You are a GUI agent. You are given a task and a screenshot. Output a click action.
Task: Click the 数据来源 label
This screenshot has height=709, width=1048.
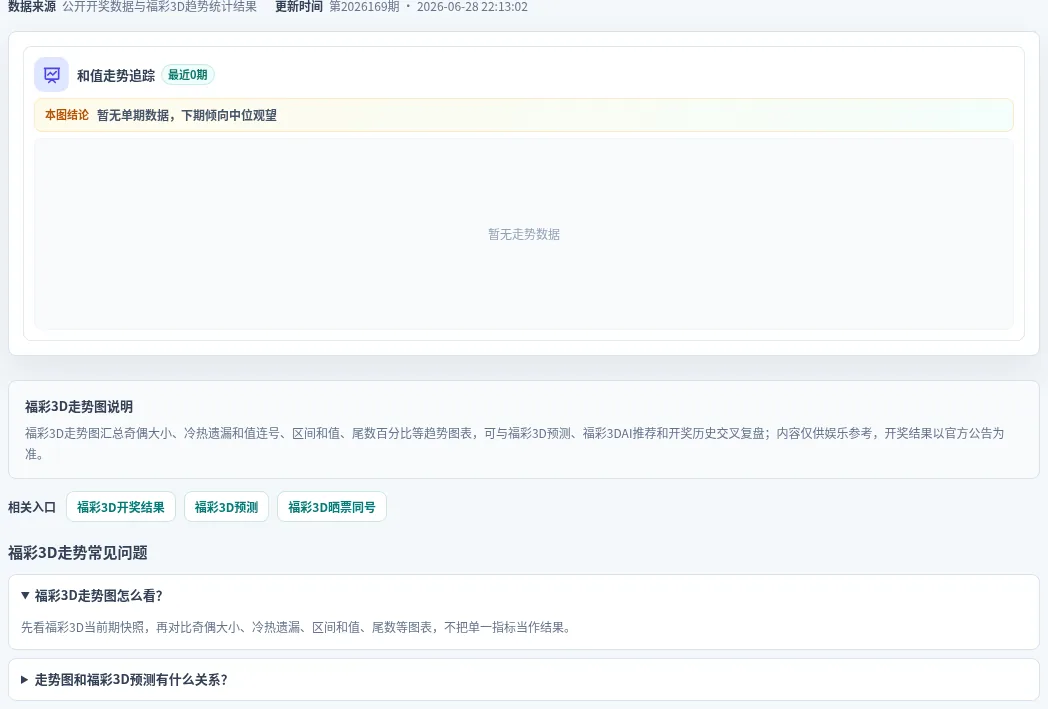point(31,7)
